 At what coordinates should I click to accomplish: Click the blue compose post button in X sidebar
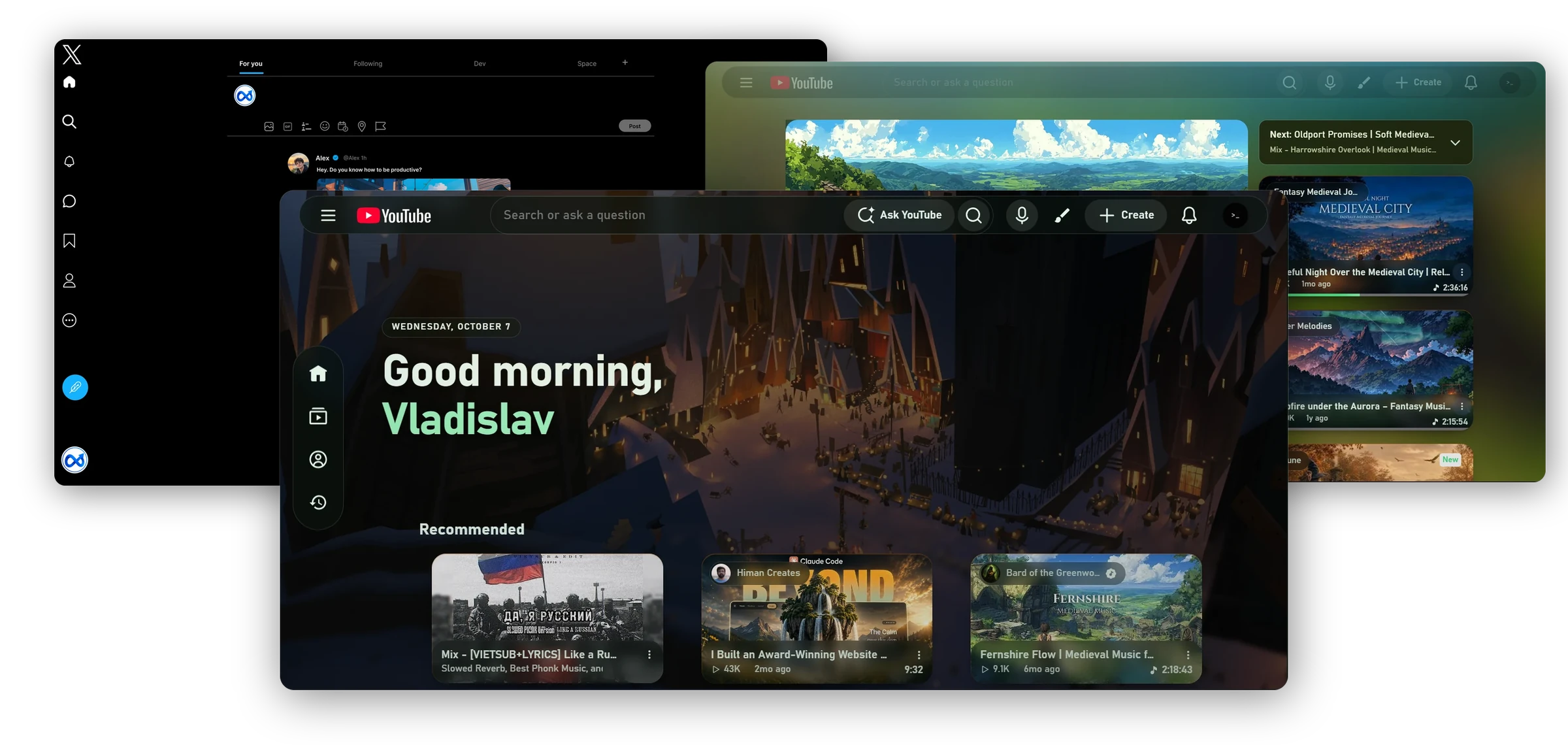pyautogui.click(x=75, y=388)
